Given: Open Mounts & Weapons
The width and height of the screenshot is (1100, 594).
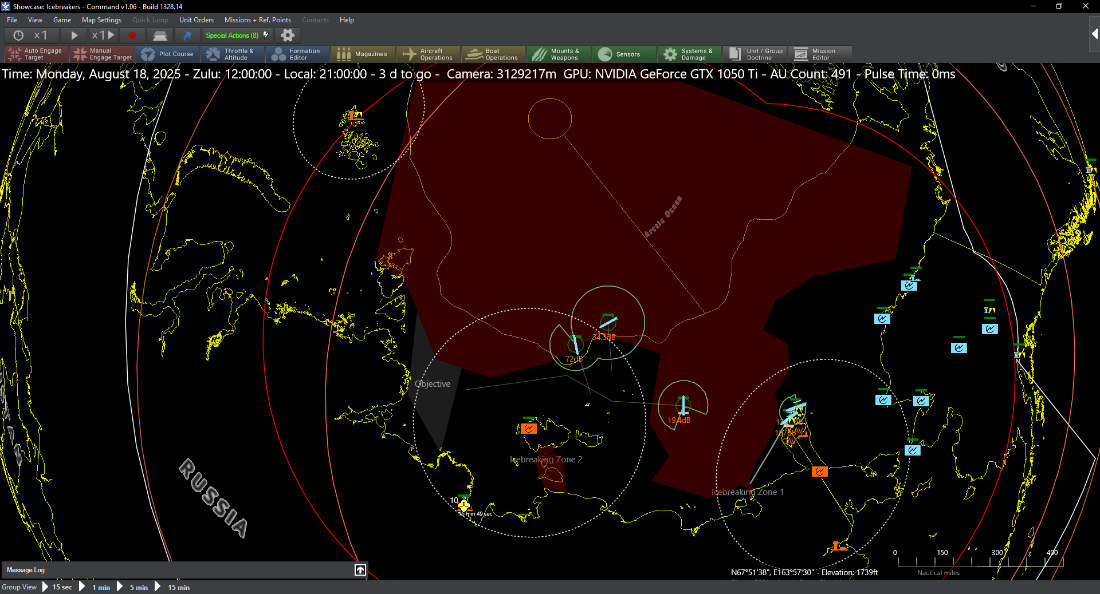Looking at the screenshot, I should [558, 54].
